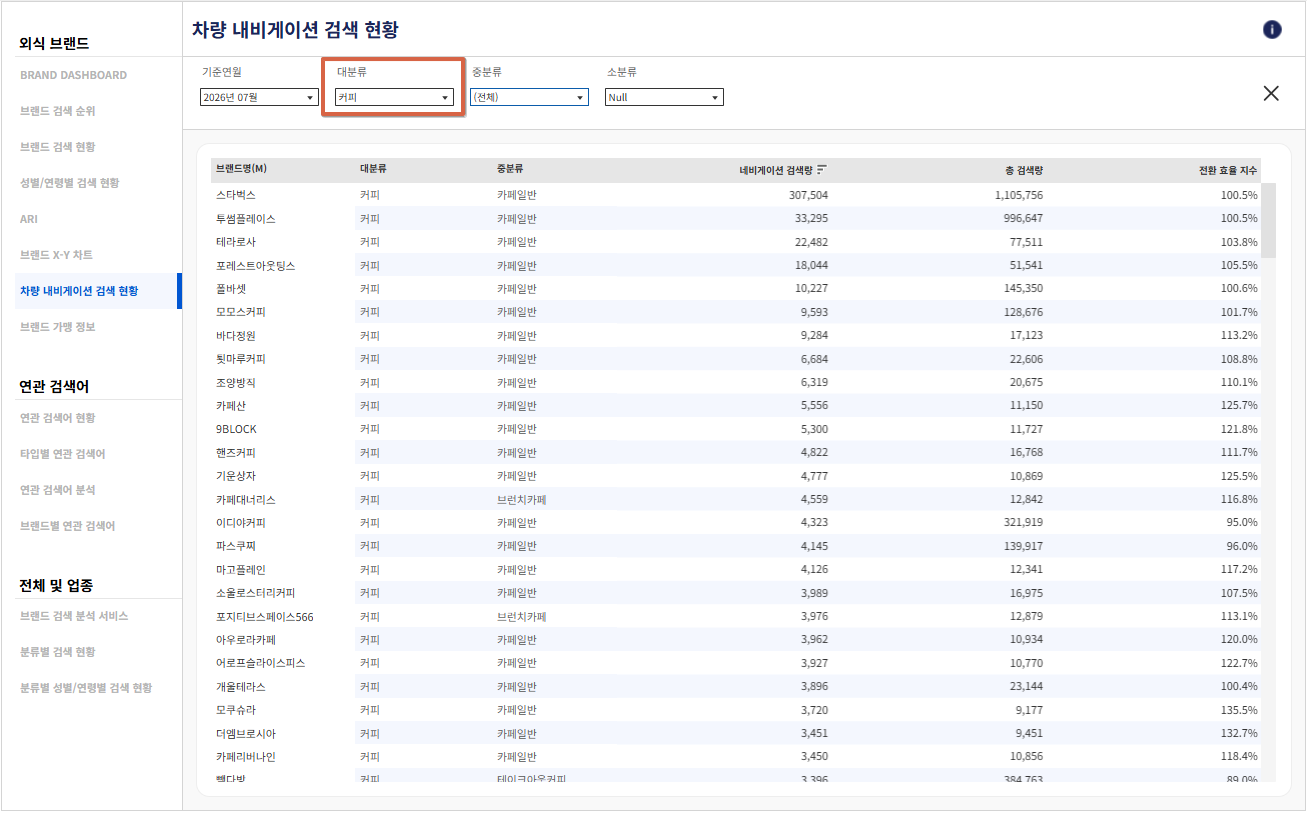Open 브랜드 가맹 정보 page
Screen dimensions: 1307x814
click(58, 327)
